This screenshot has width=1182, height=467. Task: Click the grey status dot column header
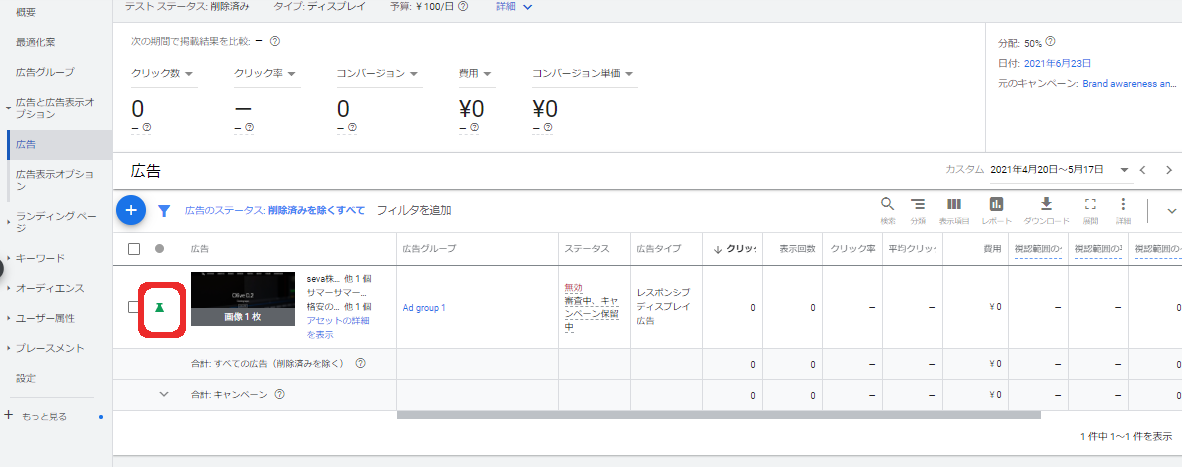pos(159,249)
